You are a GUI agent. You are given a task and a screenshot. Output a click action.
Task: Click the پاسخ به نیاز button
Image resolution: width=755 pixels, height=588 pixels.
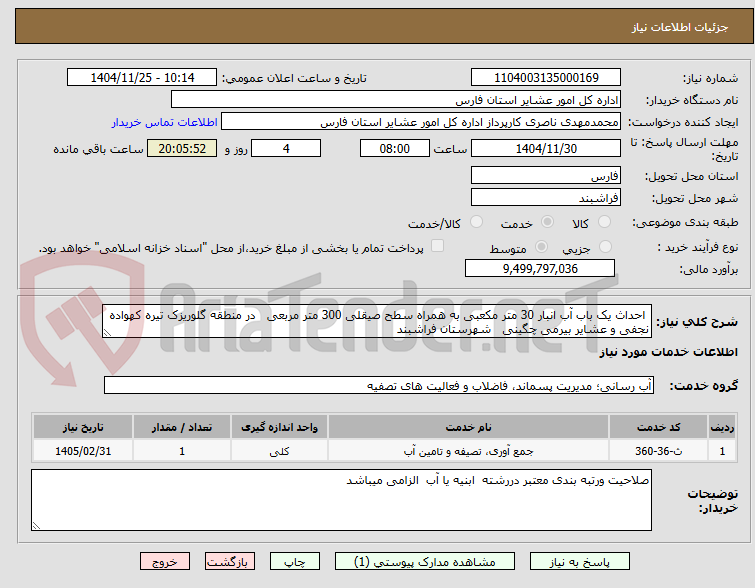[x=580, y=562]
